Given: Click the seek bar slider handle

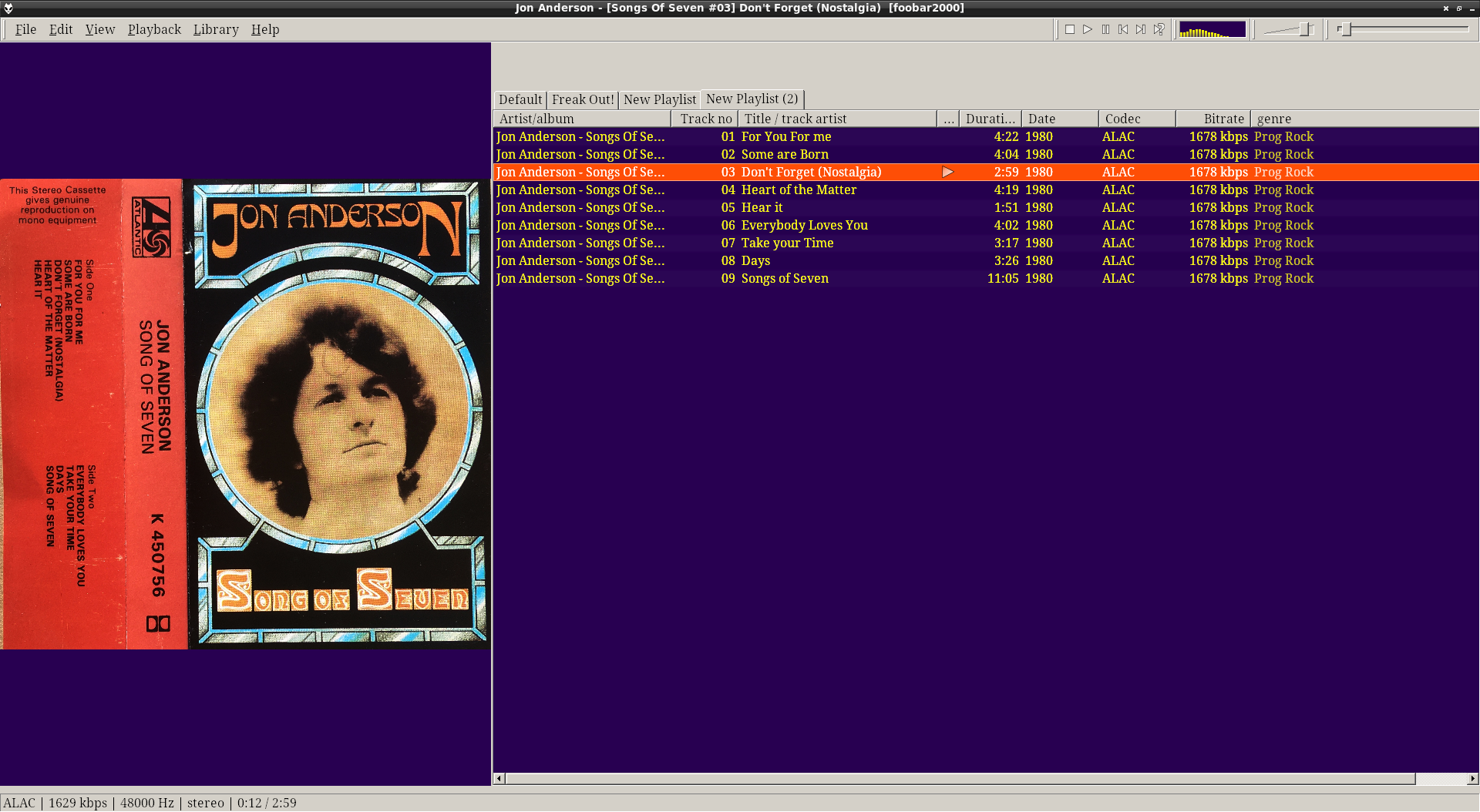Looking at the screenshot, I should [1346, 29].
